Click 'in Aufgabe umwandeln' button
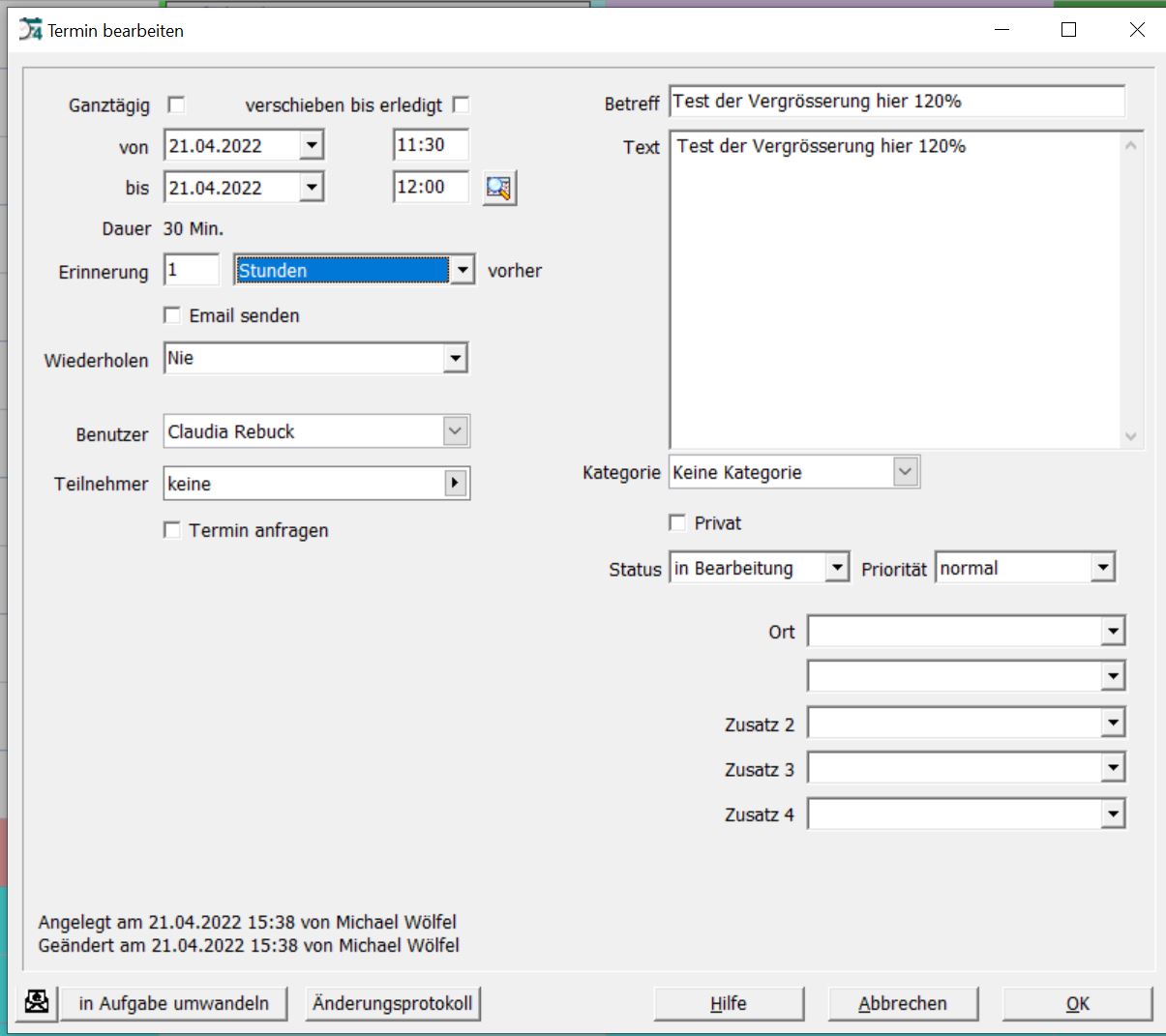This screenshot has height=1036, width=1166. tap(174, 1003)
